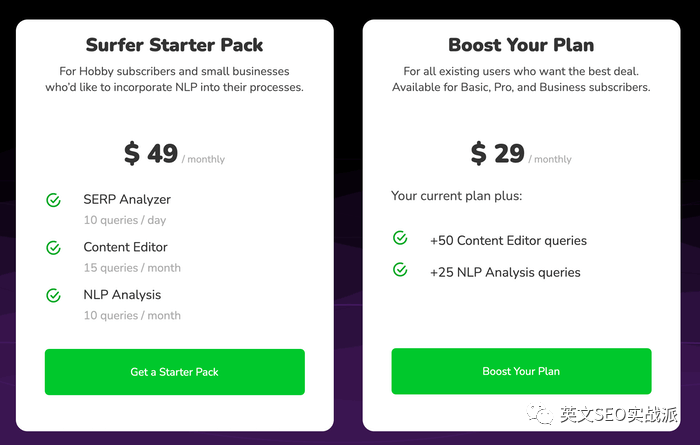Click the checkmark icon beside NLP Analysis
Image resolution: width=700 pixels, height=445 pixels.
tap(54, 295)
